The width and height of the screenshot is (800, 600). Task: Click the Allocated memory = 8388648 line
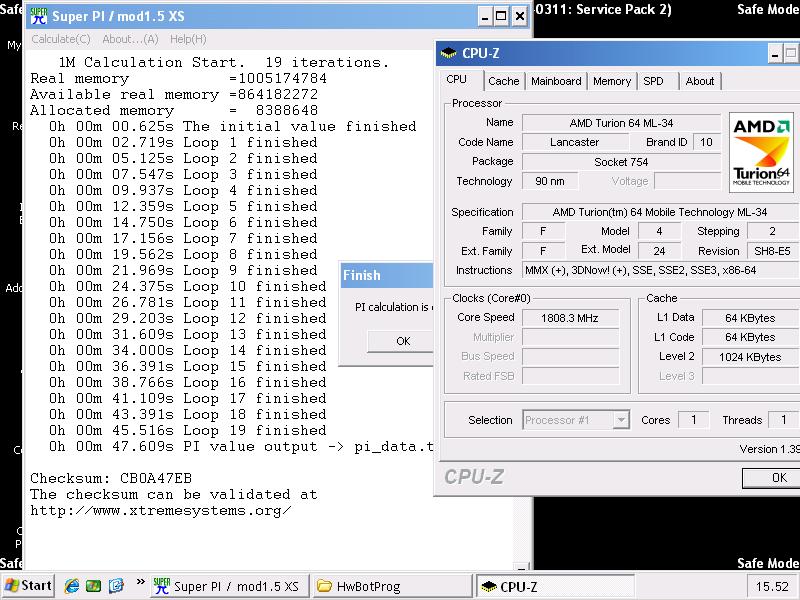(174, 110)
